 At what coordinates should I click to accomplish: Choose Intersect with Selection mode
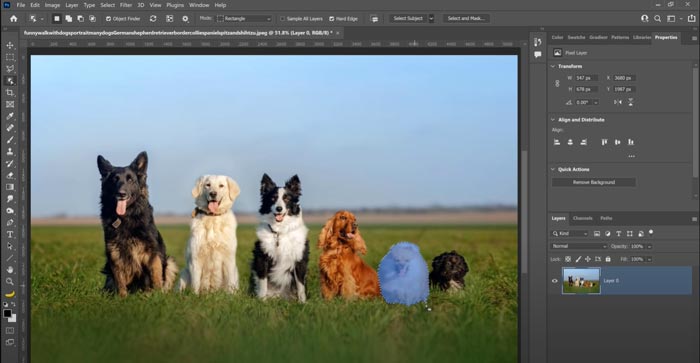[x=92, y=19]
